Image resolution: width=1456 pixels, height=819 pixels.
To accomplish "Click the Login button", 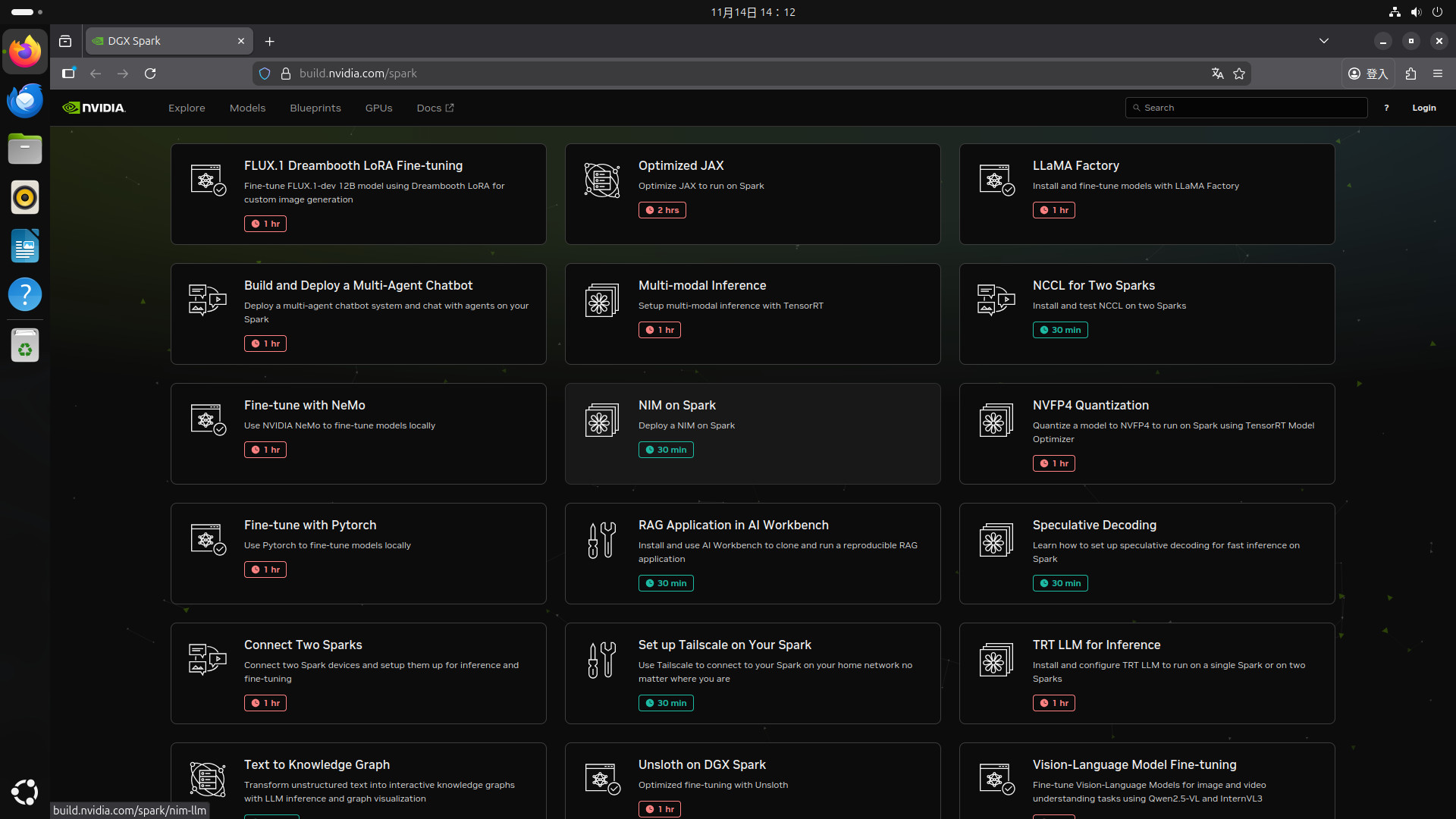I will pos(1423,108).
